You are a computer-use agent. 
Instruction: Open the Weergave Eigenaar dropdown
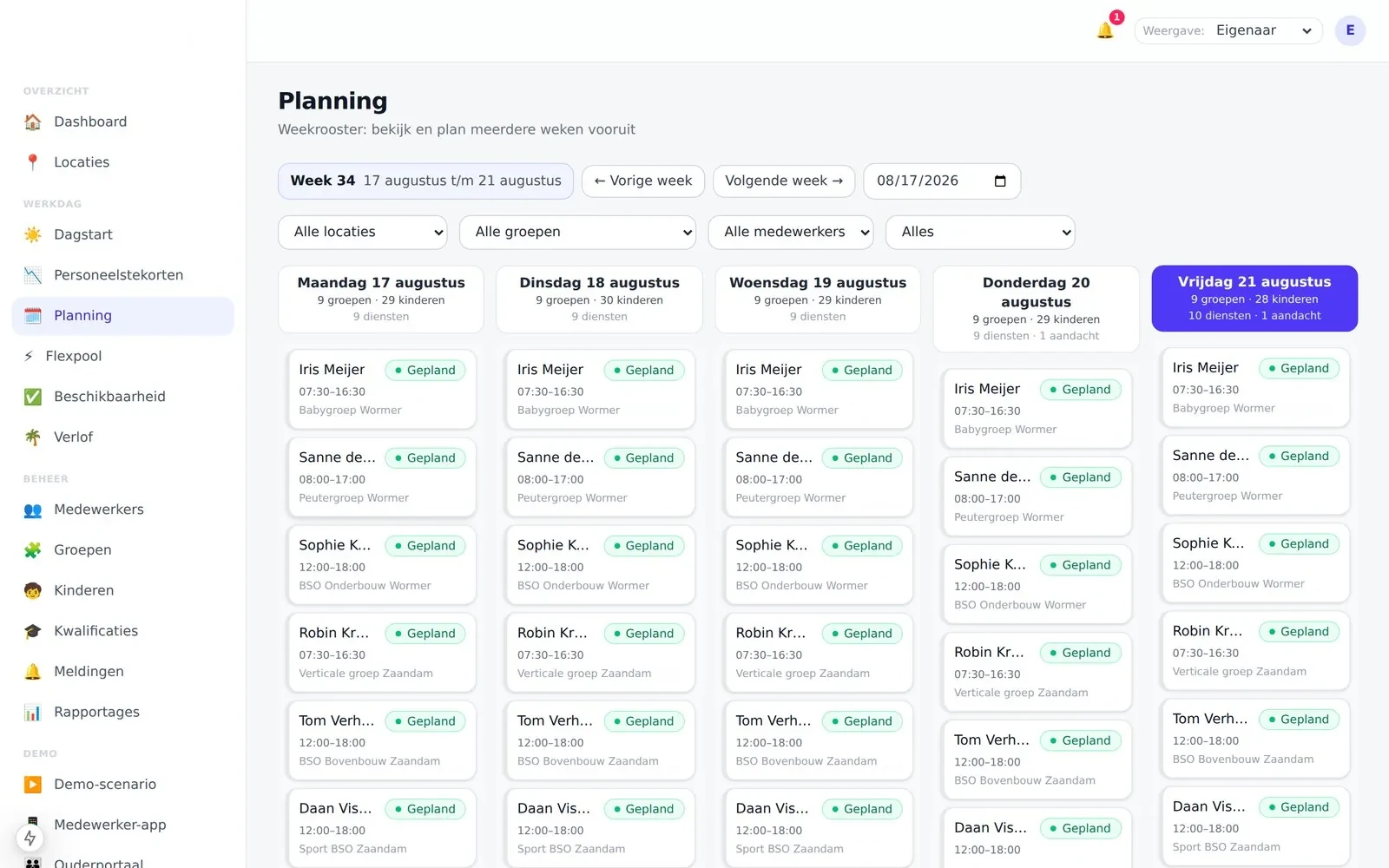tap(1228, 30)
